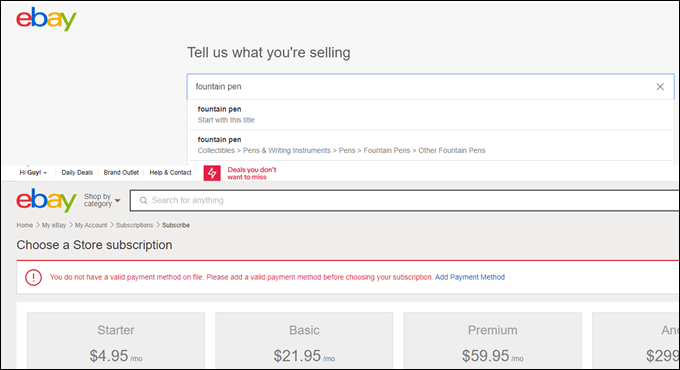Click the Add Payment Method link
The width and height of the screenshot is (680, 370).
[x=470, y=277]
